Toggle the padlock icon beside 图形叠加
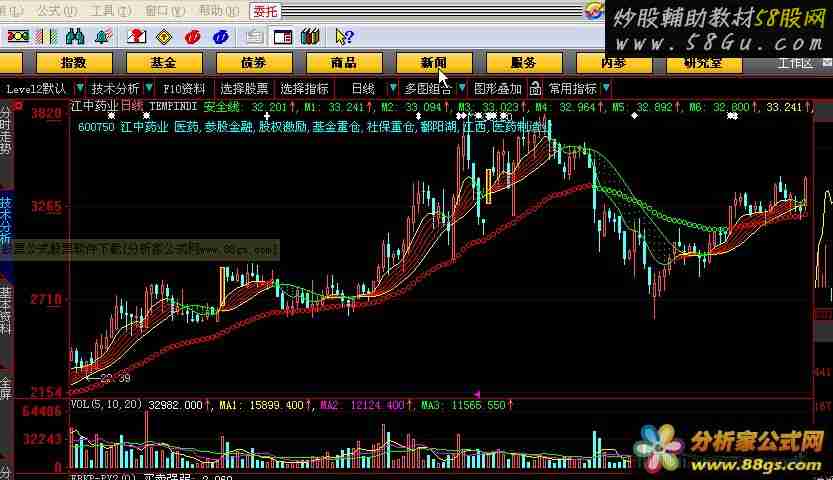 pyautogui.click(x=536, y=89)
